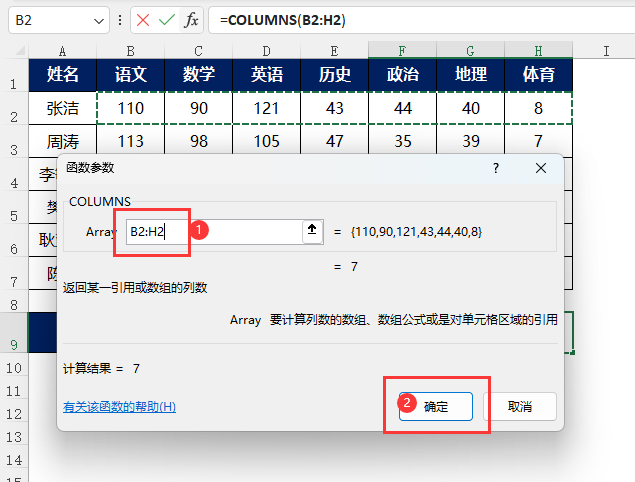The height and width of the screenshot is (482, 635).
Task: Click cell with value 98
Action: click(198, 140)
